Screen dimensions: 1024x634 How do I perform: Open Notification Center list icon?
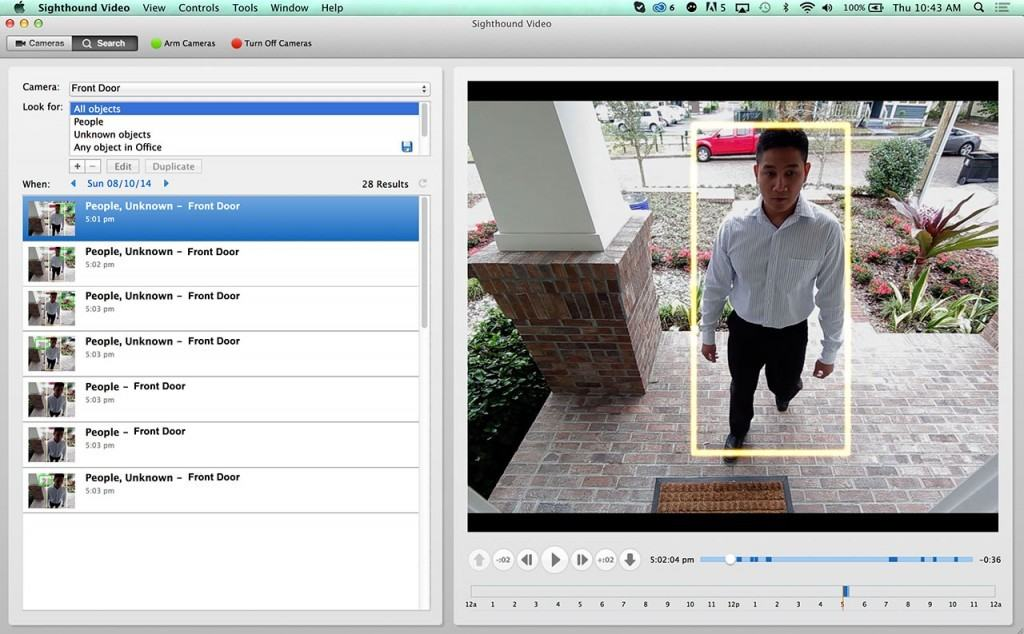[x=1001, y=8]
